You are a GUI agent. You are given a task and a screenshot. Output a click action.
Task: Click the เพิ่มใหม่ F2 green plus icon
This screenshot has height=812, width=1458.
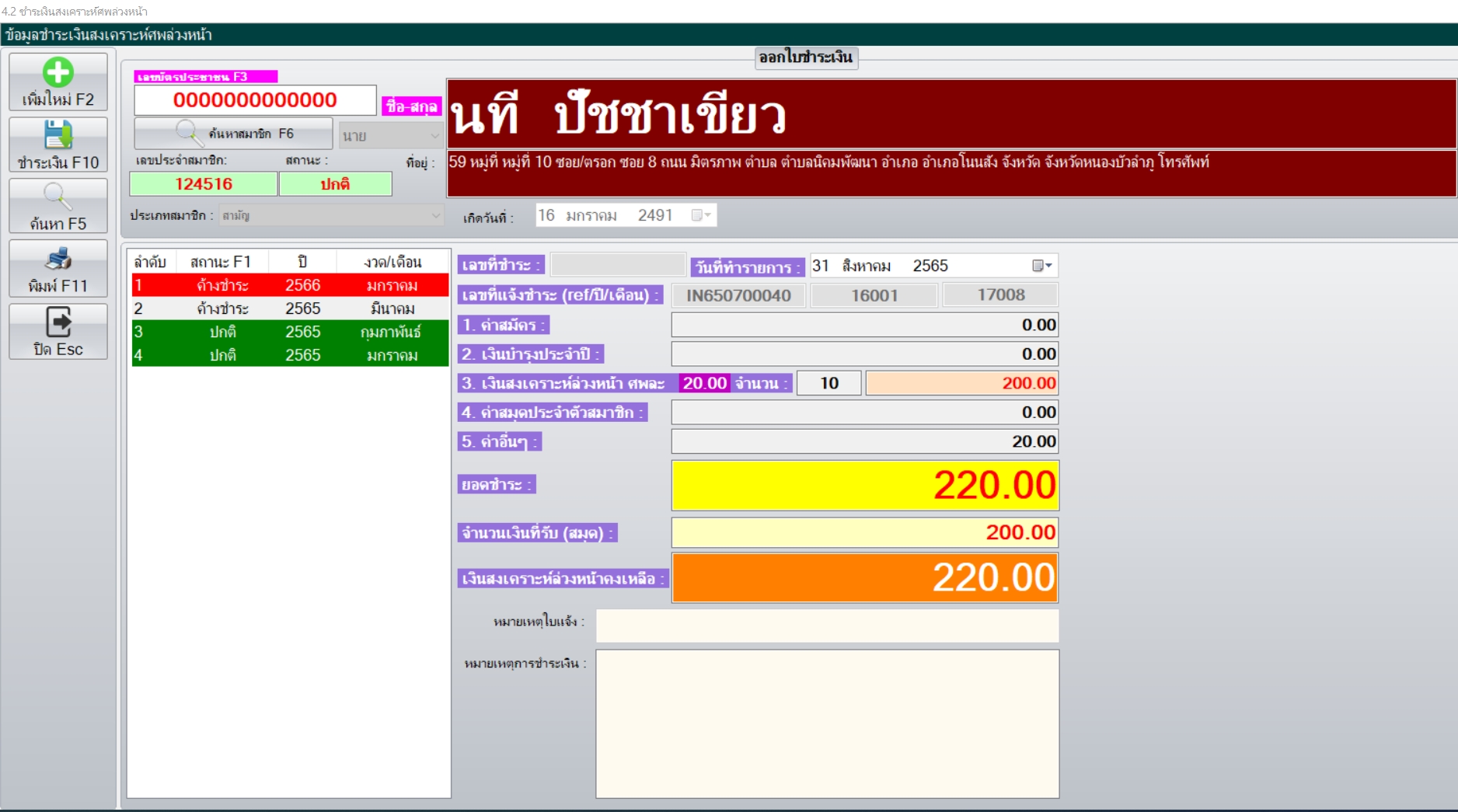click(x=58, y=73)
